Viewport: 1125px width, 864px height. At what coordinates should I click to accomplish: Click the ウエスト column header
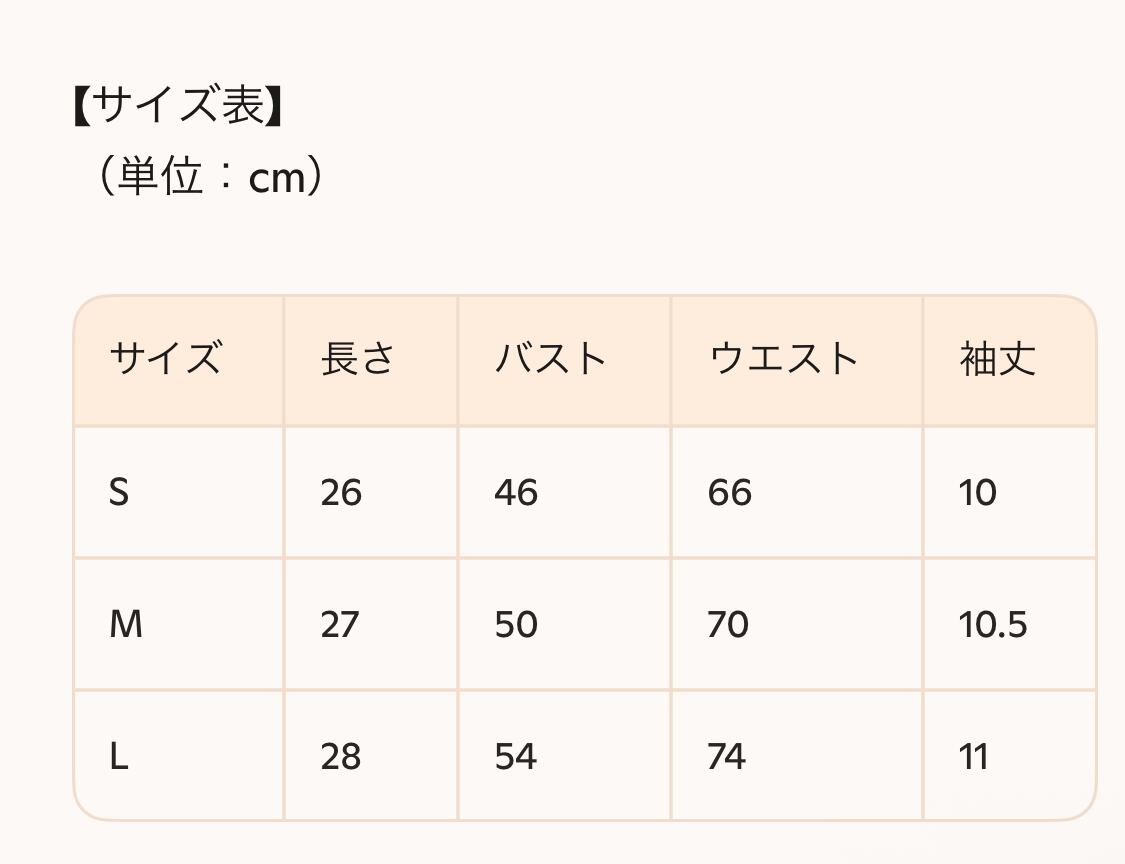(x=784, y=358)
